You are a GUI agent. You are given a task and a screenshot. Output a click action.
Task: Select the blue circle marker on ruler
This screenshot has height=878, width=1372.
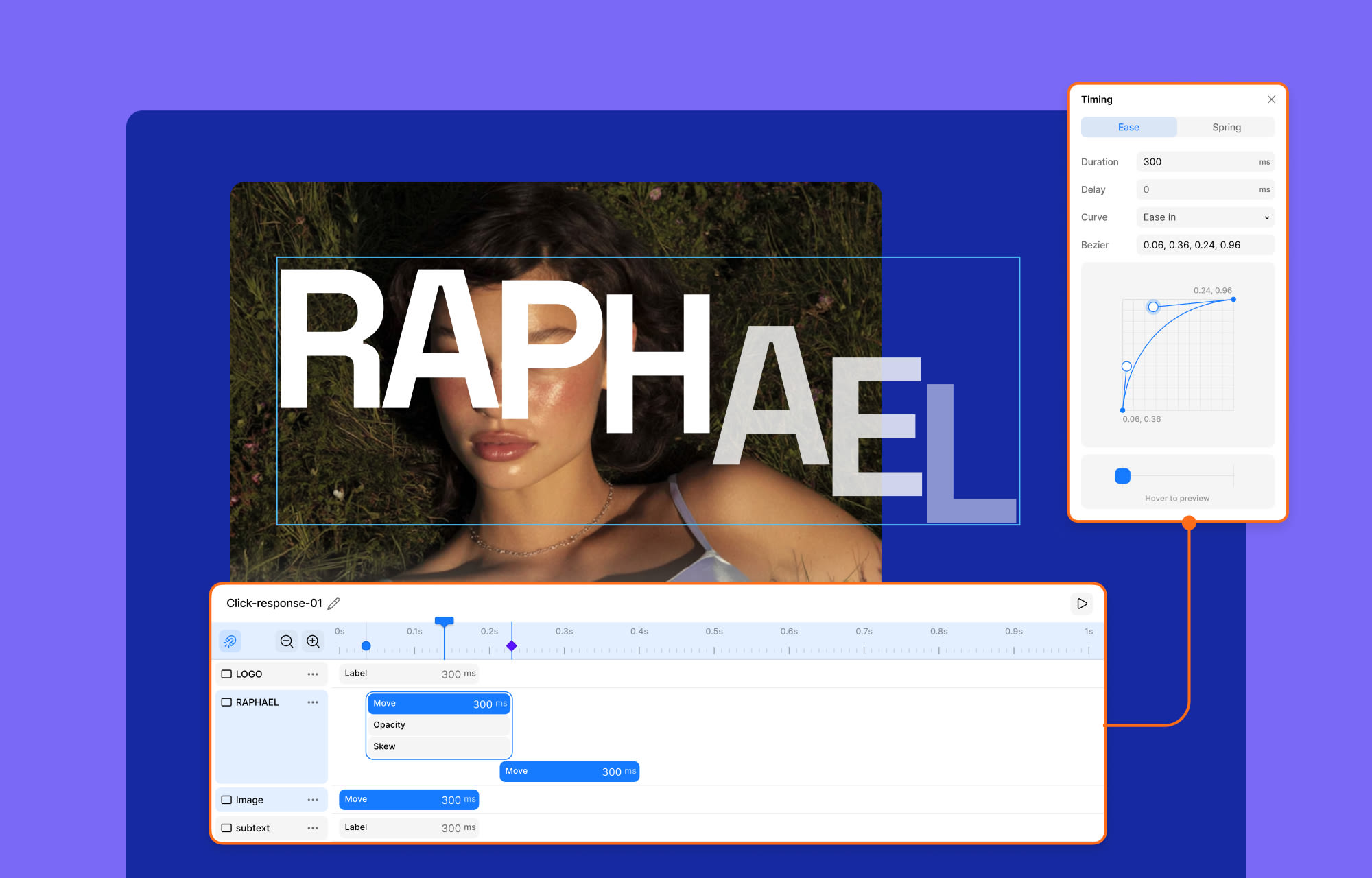point(366,646)
